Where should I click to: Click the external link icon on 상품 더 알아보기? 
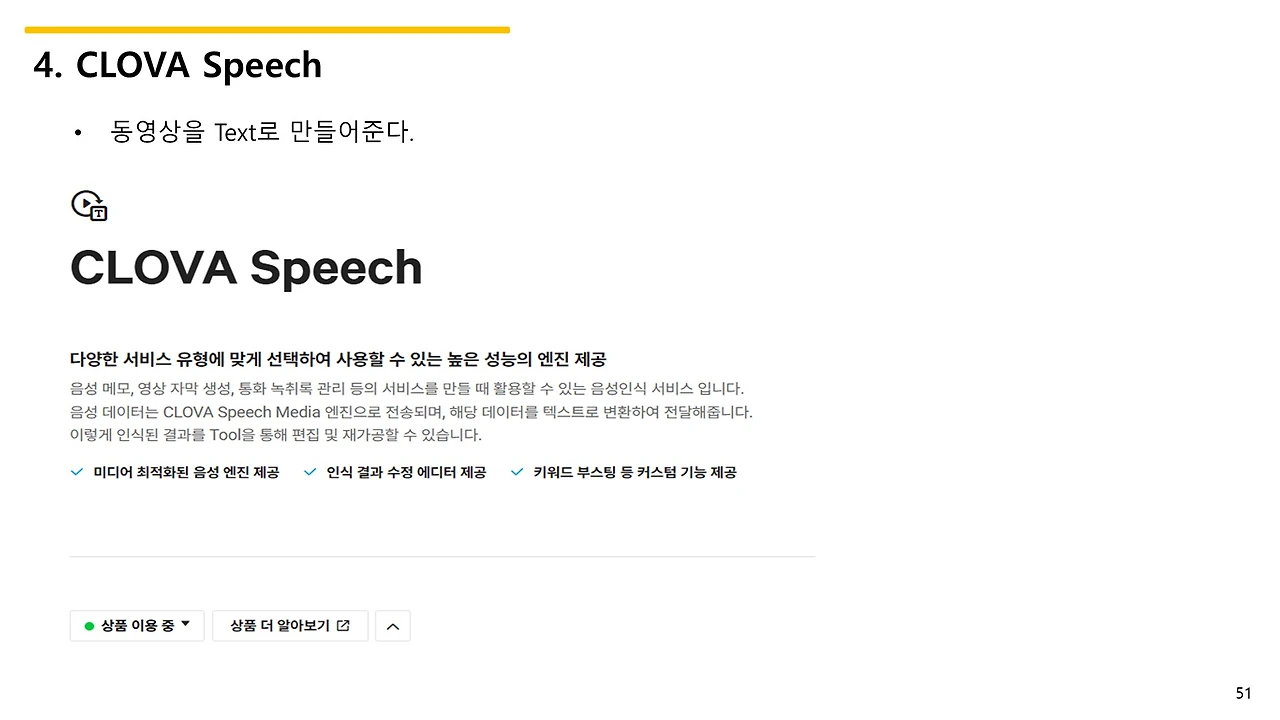point(344,625)
